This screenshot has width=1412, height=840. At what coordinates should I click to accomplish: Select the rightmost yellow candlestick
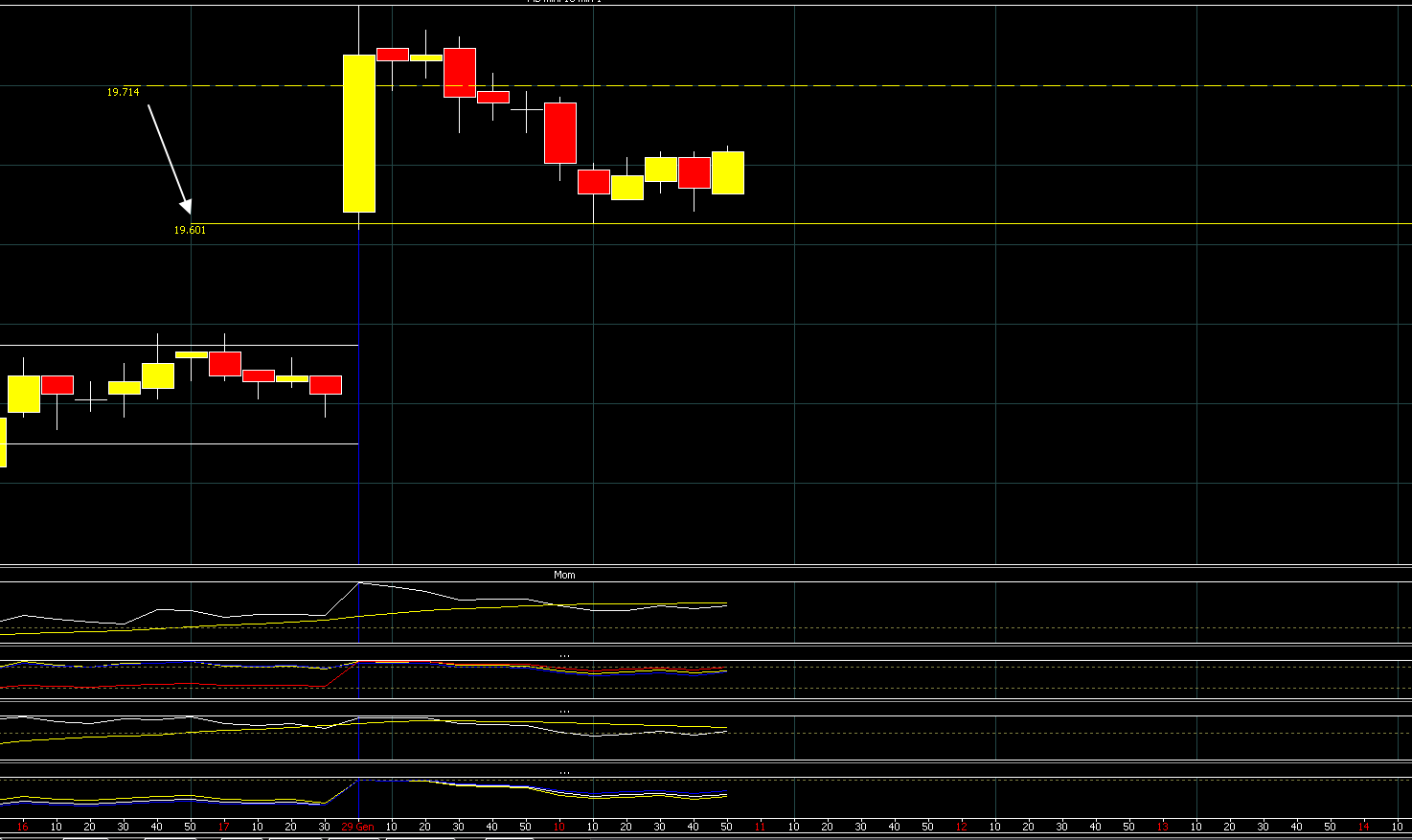pos(728,172)
